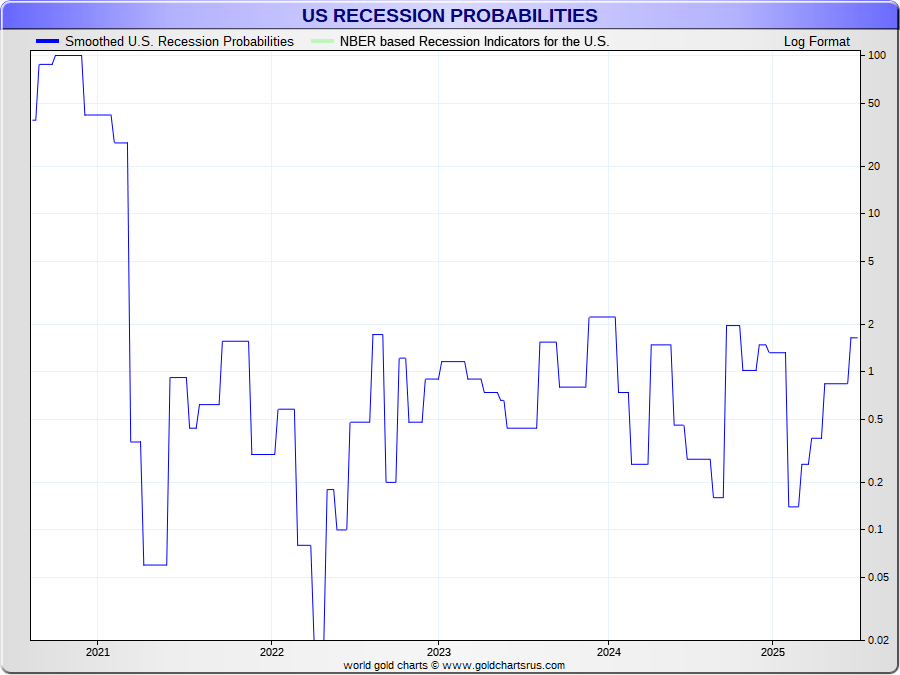Click the 1 y-axis label
This screenshot has height=675, width=900.
[x=871, y=371]
